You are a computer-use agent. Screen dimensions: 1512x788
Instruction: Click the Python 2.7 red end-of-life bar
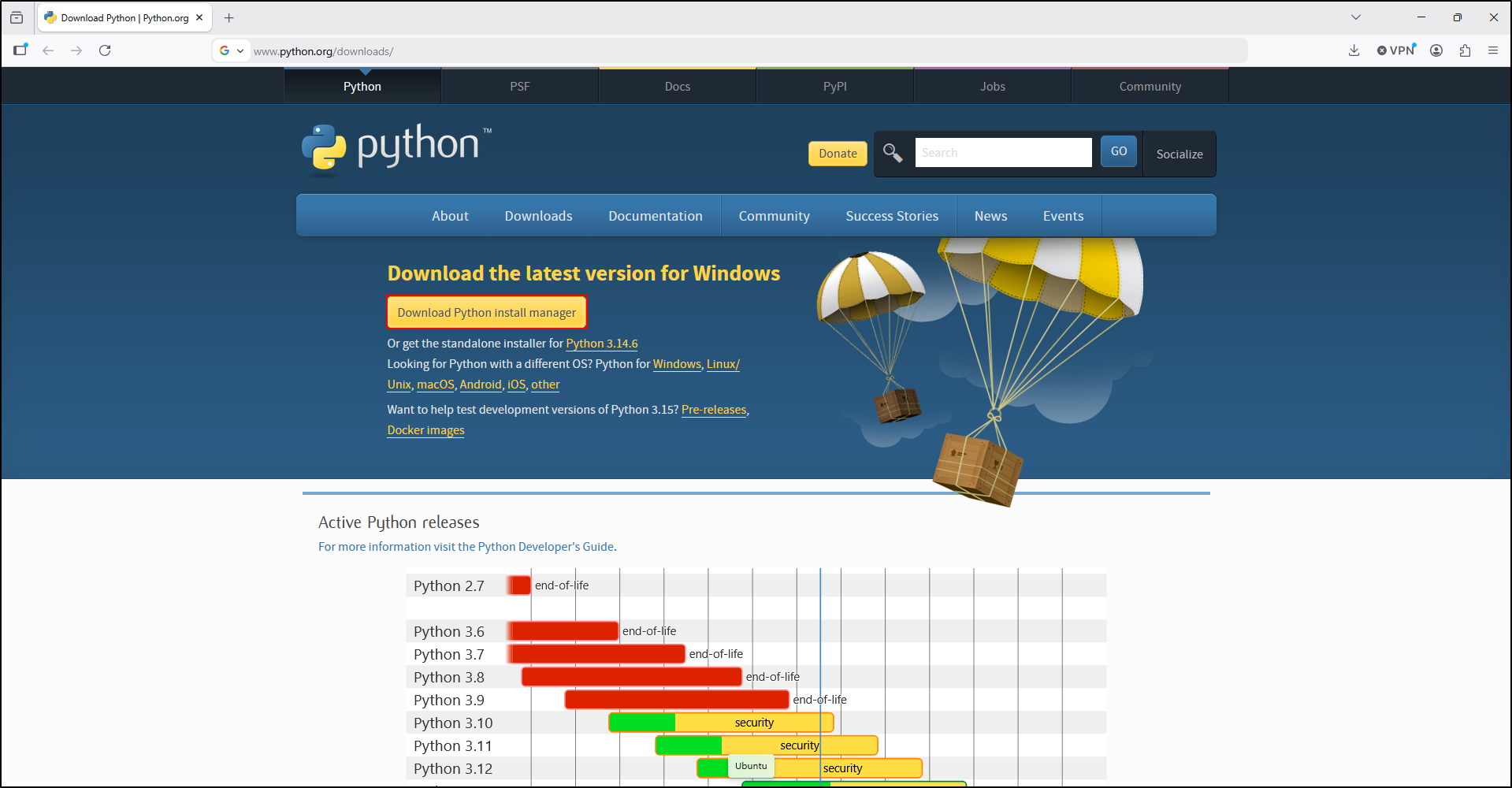tap(519, 585)
